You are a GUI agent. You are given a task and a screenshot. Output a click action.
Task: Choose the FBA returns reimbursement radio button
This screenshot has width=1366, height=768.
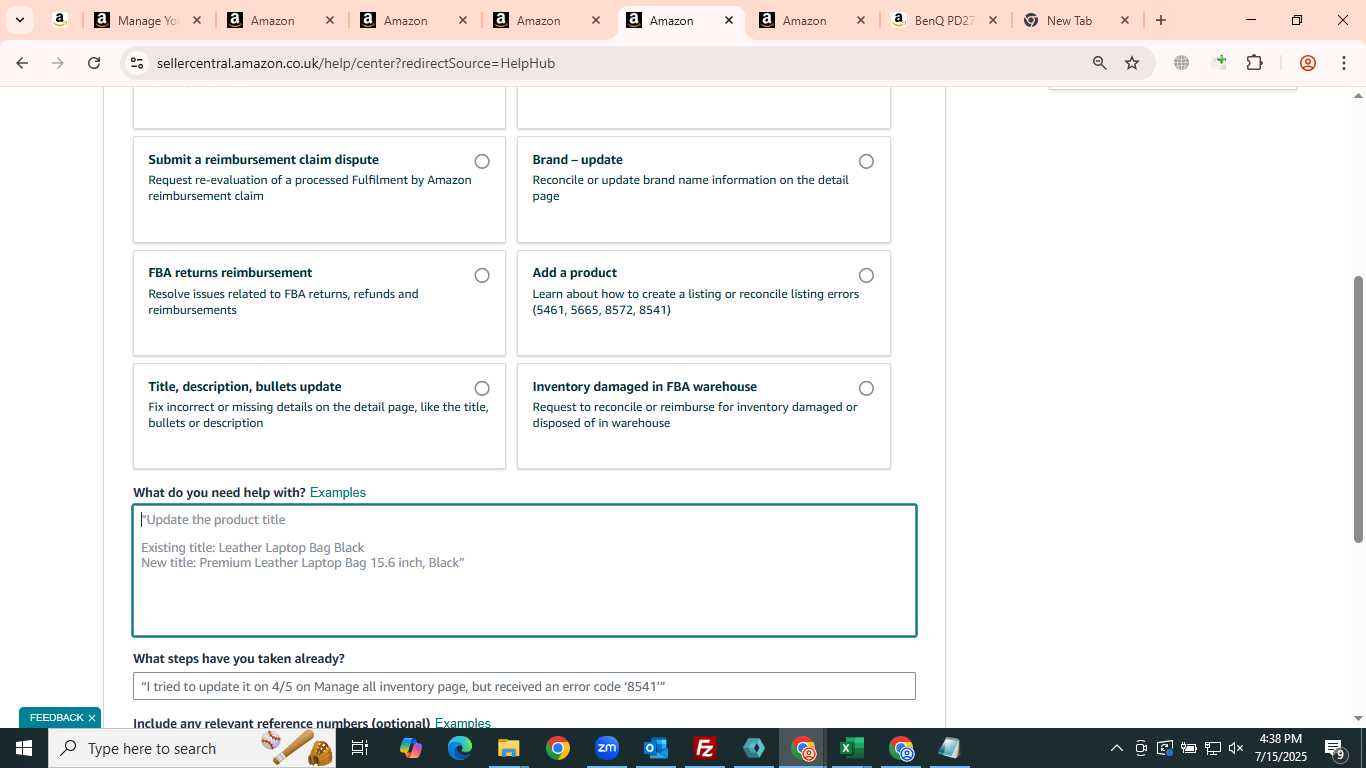point(482,275)
